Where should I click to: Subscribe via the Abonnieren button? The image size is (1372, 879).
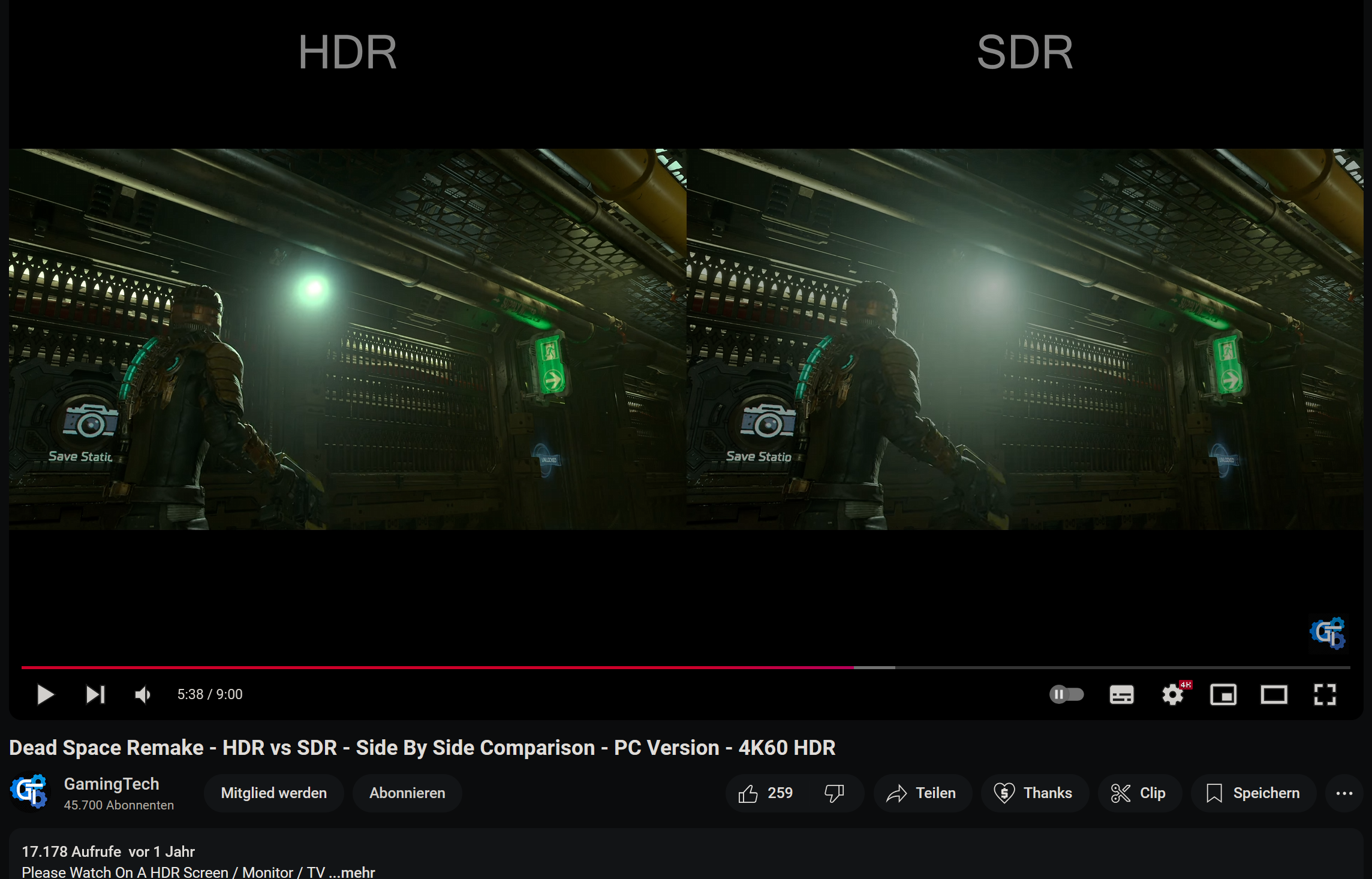pos(407,793)
